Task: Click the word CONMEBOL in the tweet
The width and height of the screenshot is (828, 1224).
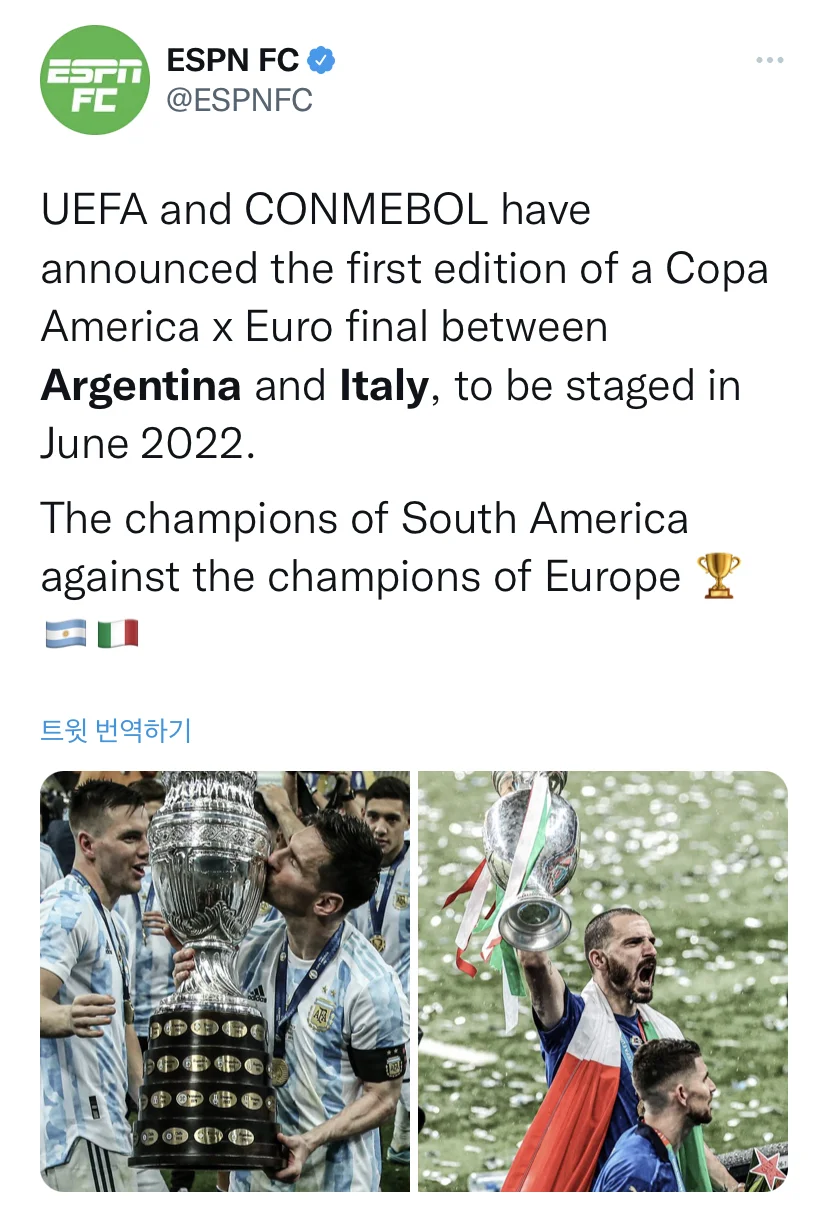Action: pos(367,210)
